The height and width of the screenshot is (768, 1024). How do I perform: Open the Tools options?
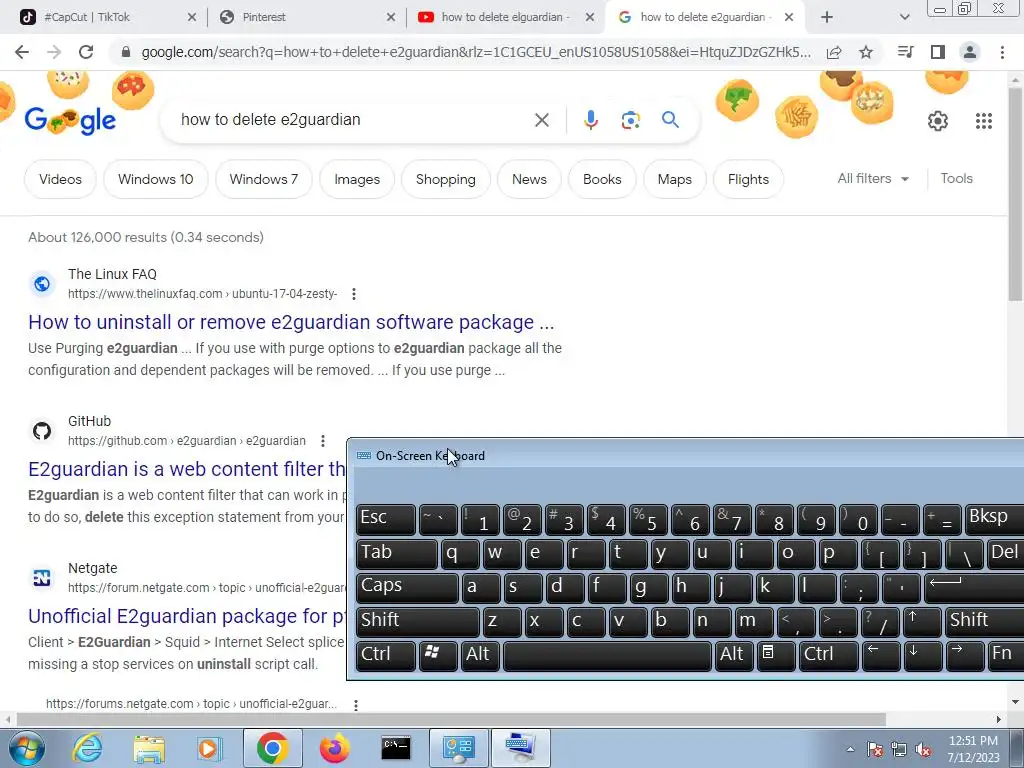[x=956, y=179]
